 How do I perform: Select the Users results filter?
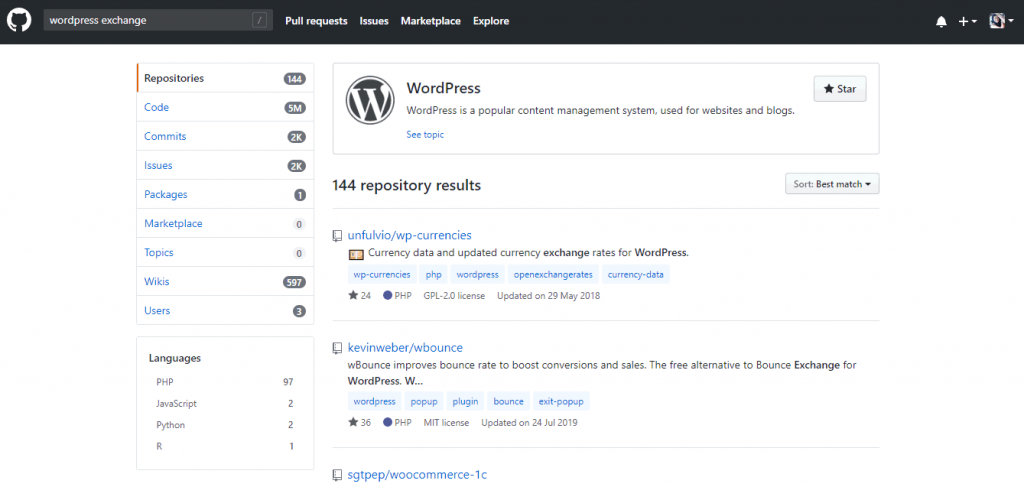(x=225, y=311)
